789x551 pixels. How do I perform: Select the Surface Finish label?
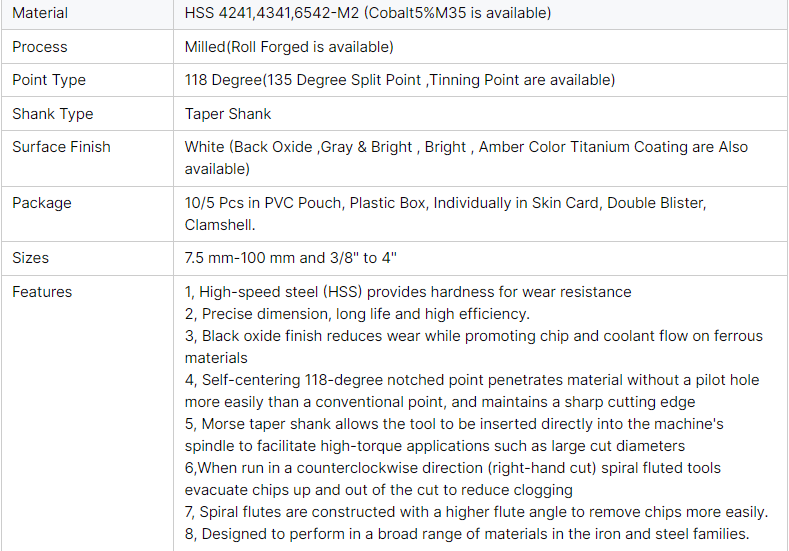click(x=61, y=147)
